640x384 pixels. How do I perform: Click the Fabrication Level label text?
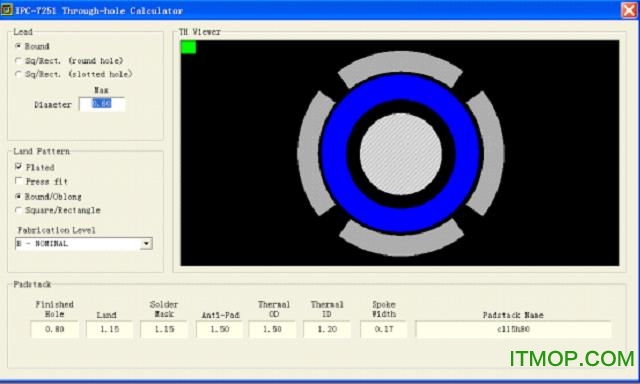[56, 230]
